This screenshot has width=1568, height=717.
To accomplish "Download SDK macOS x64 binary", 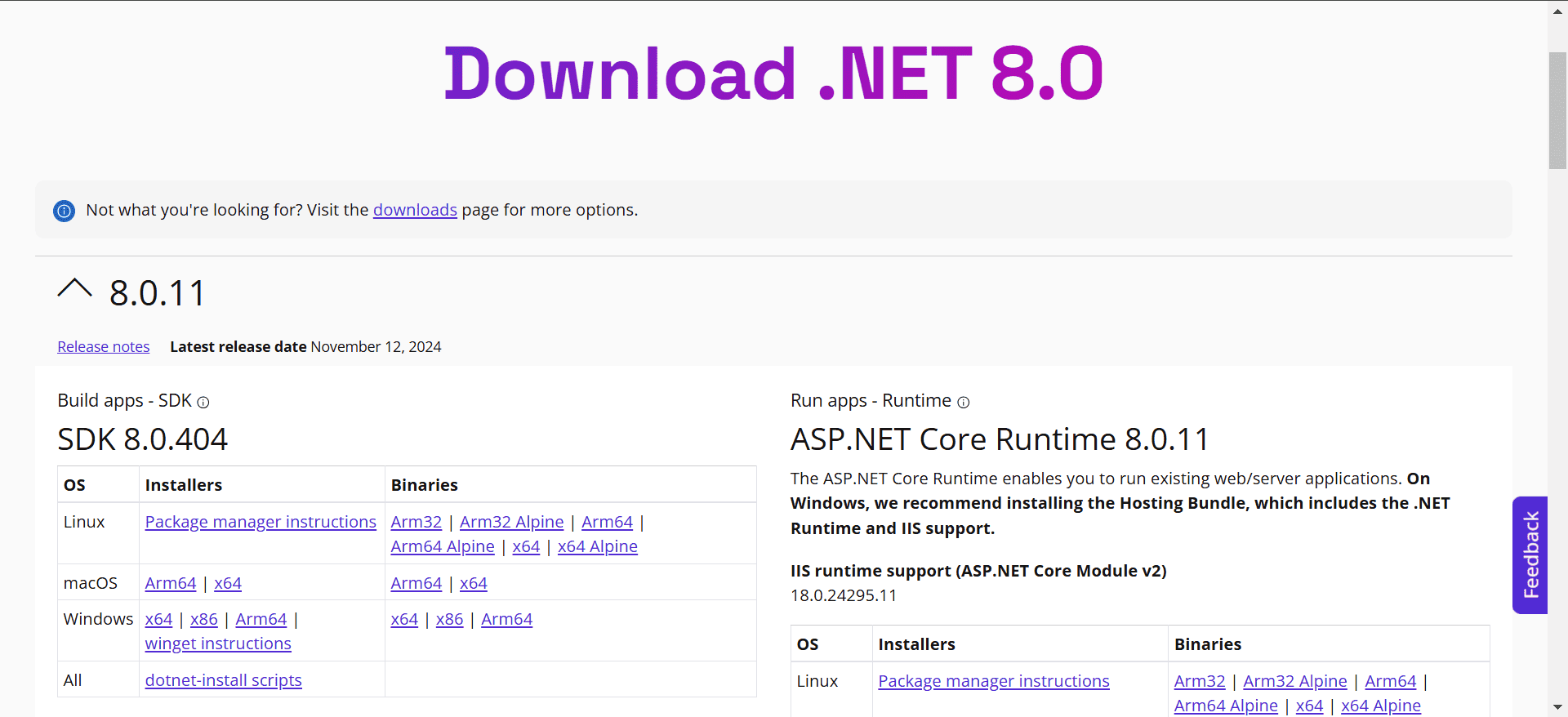I will (x=474, y=583).
